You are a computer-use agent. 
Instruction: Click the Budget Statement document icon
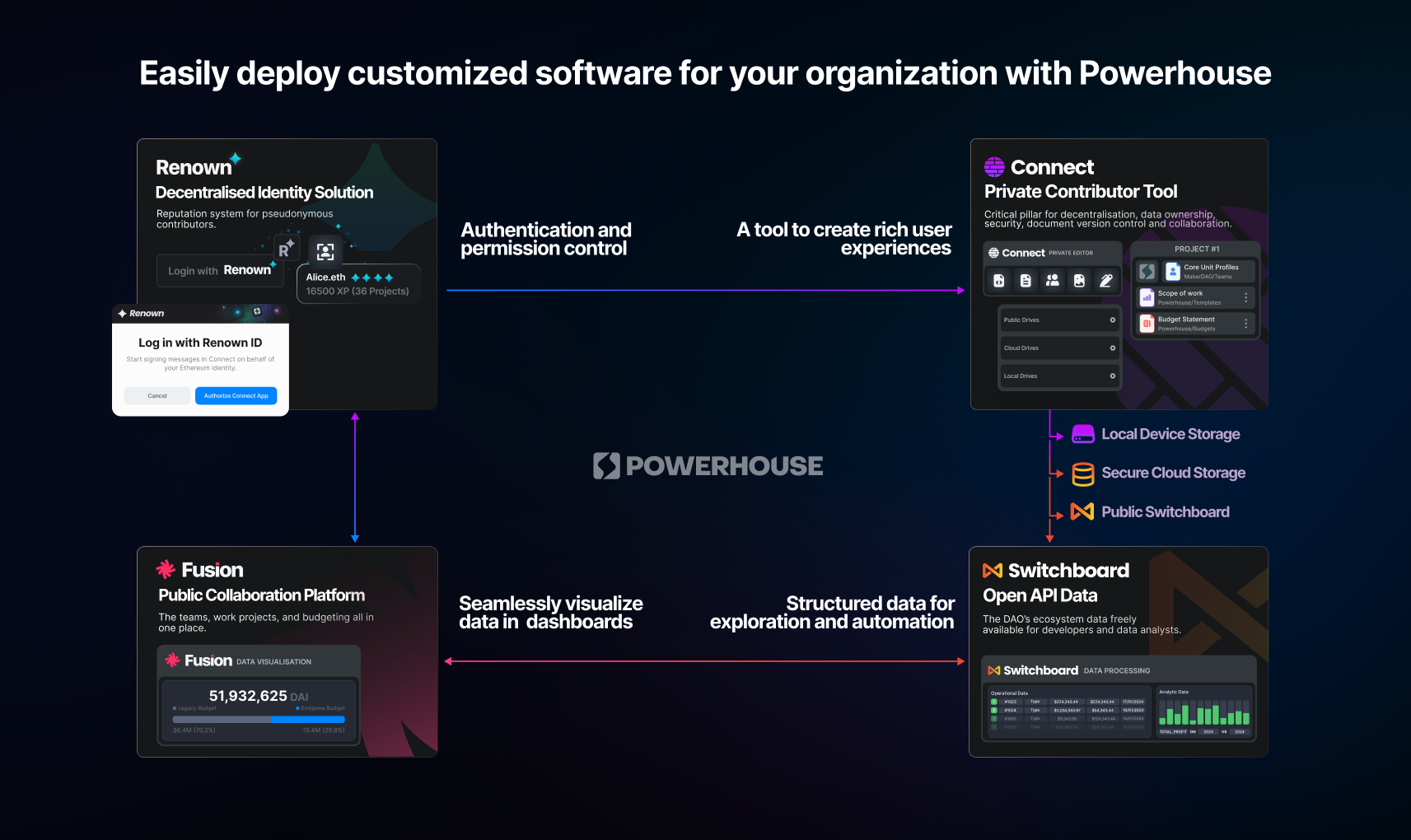point(1147,323)
